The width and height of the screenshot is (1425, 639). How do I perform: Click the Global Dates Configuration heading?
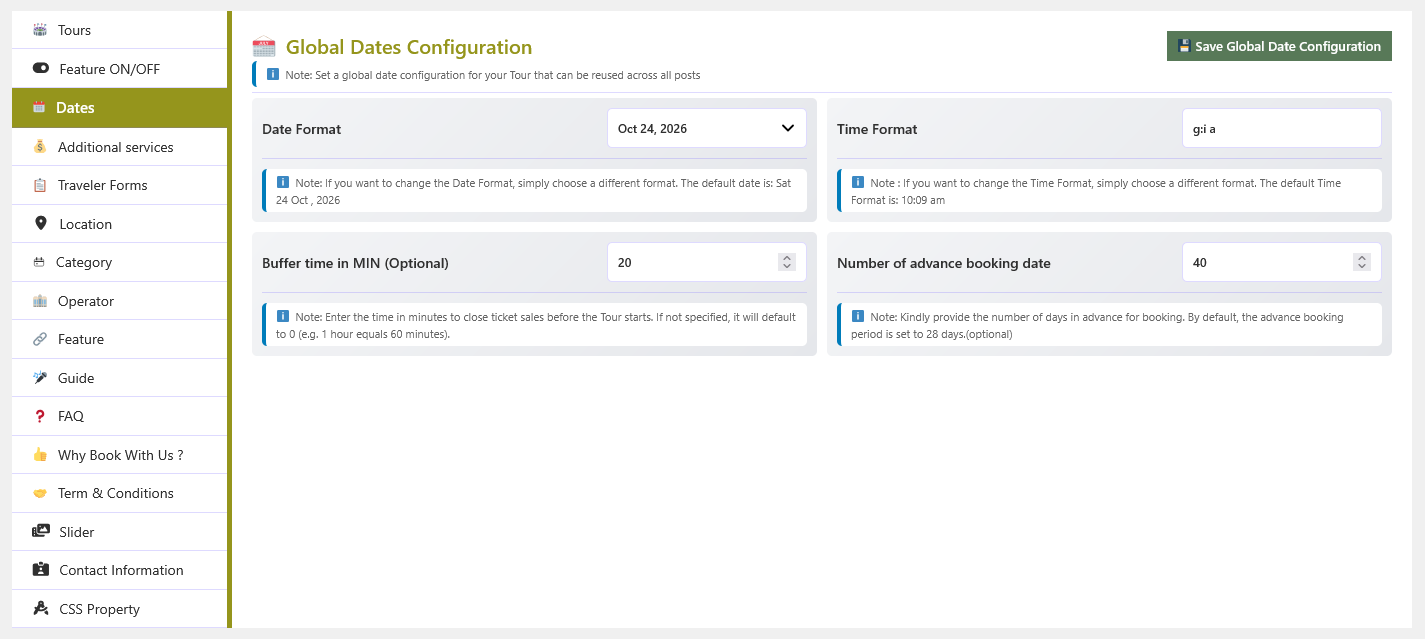(409, 47)
